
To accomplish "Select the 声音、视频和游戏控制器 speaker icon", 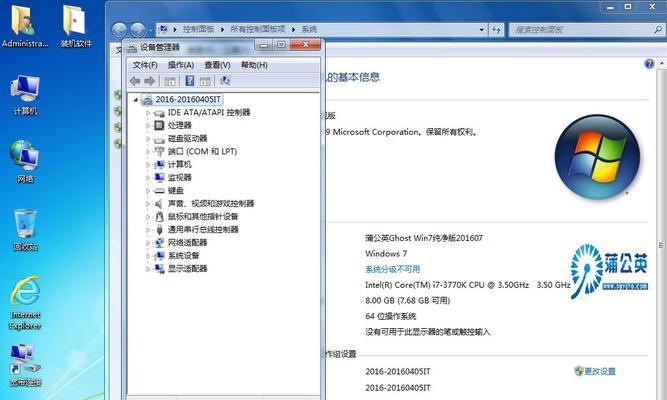I will click(x=159, y=203).
